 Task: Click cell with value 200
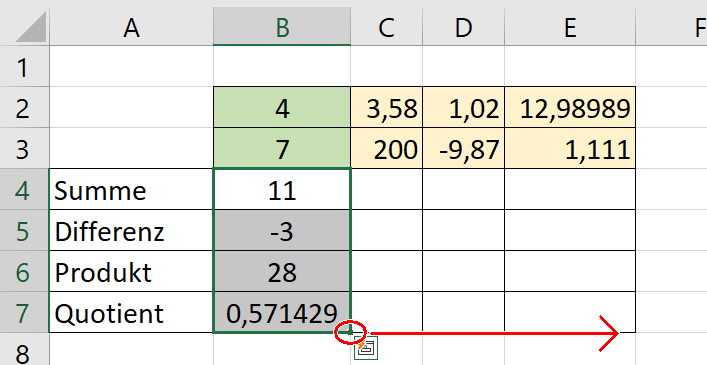[386, 148]
